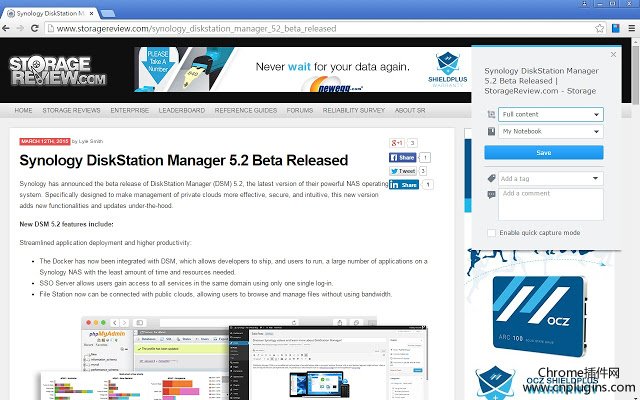Viewport: 640px width, 400px height.
Task: Click the Newegg banner advertisement
Action: tap(302, 69)
